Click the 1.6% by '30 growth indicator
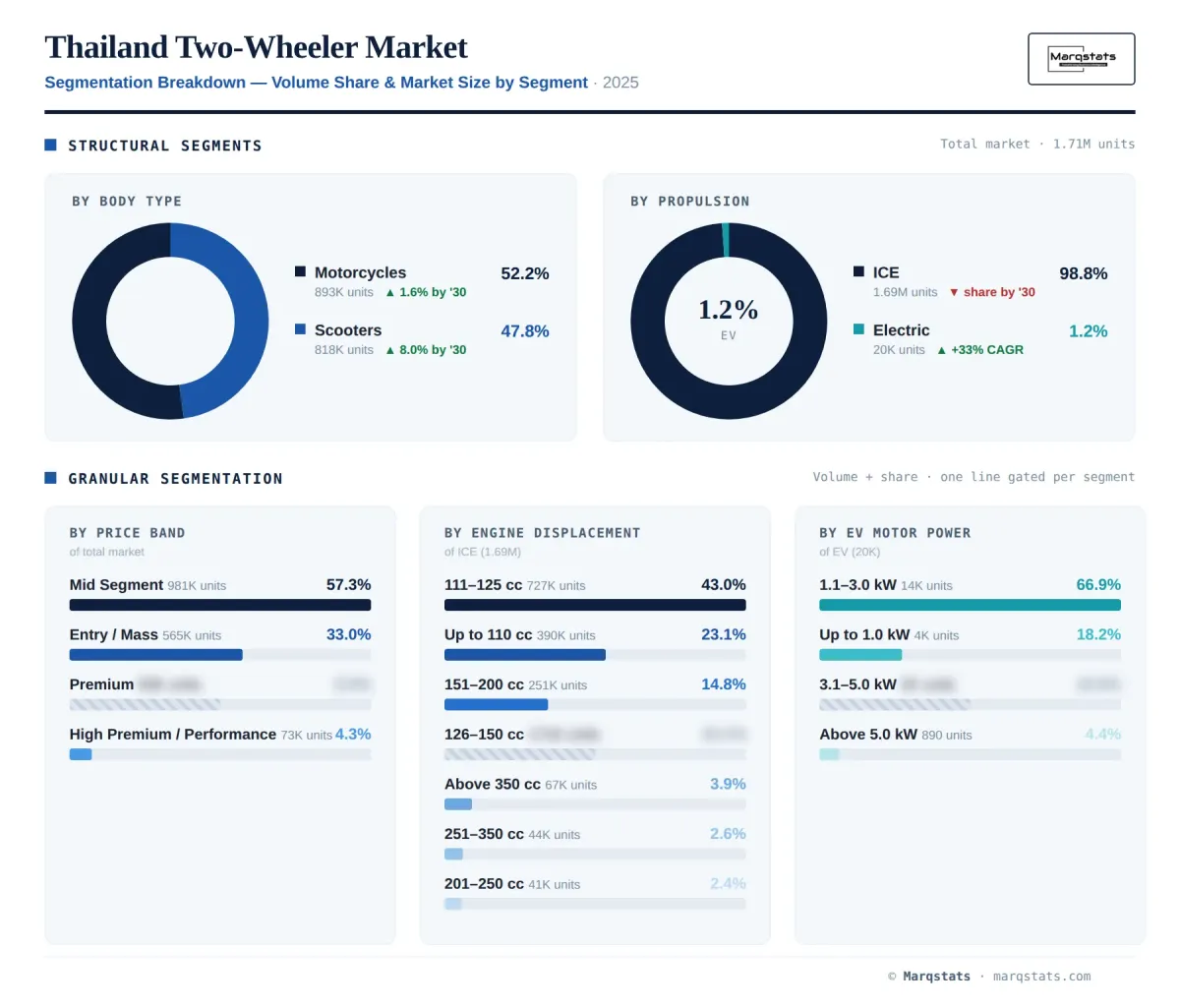1180x1008 pixels. pos(426,292)
